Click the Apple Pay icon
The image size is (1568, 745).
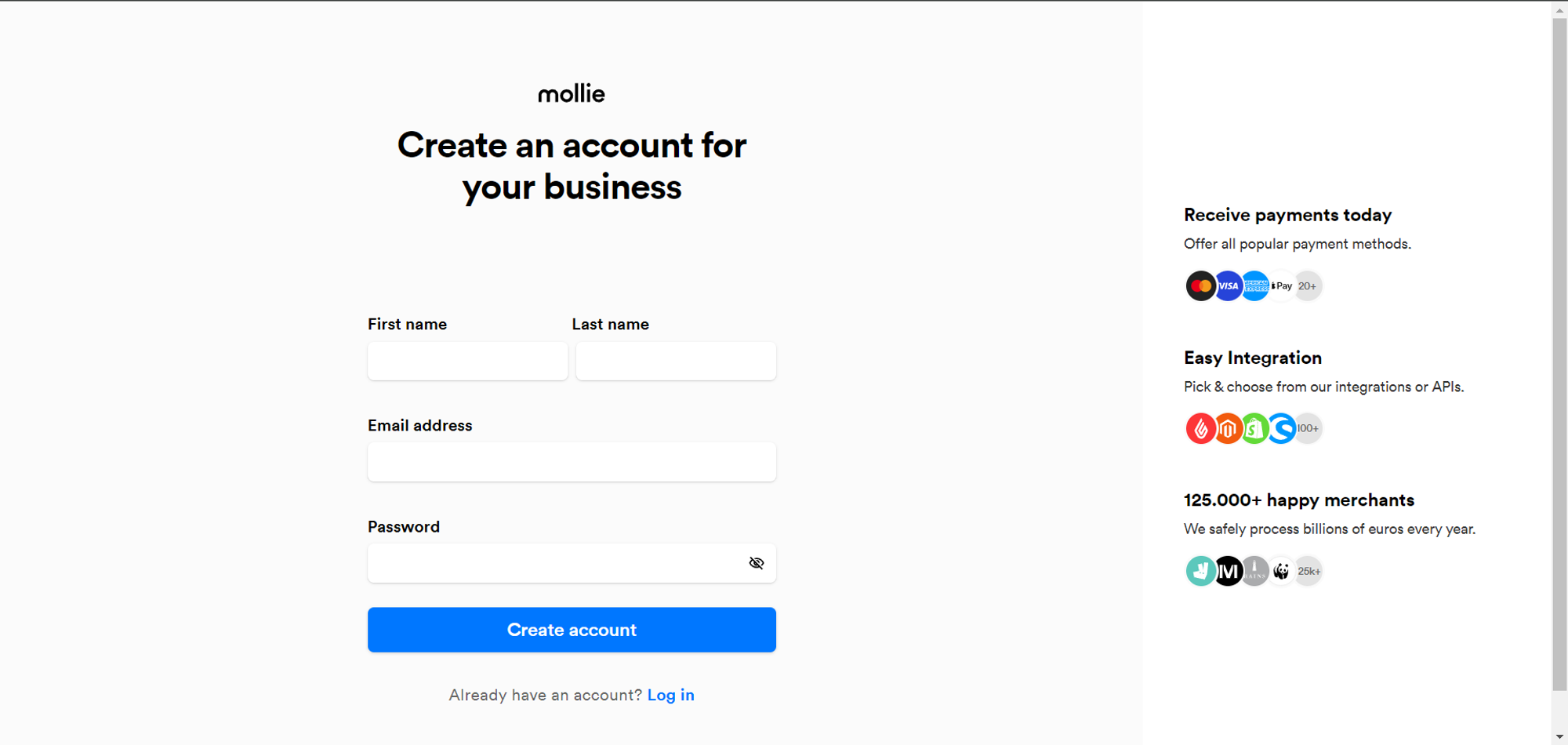pos(1281,285)
